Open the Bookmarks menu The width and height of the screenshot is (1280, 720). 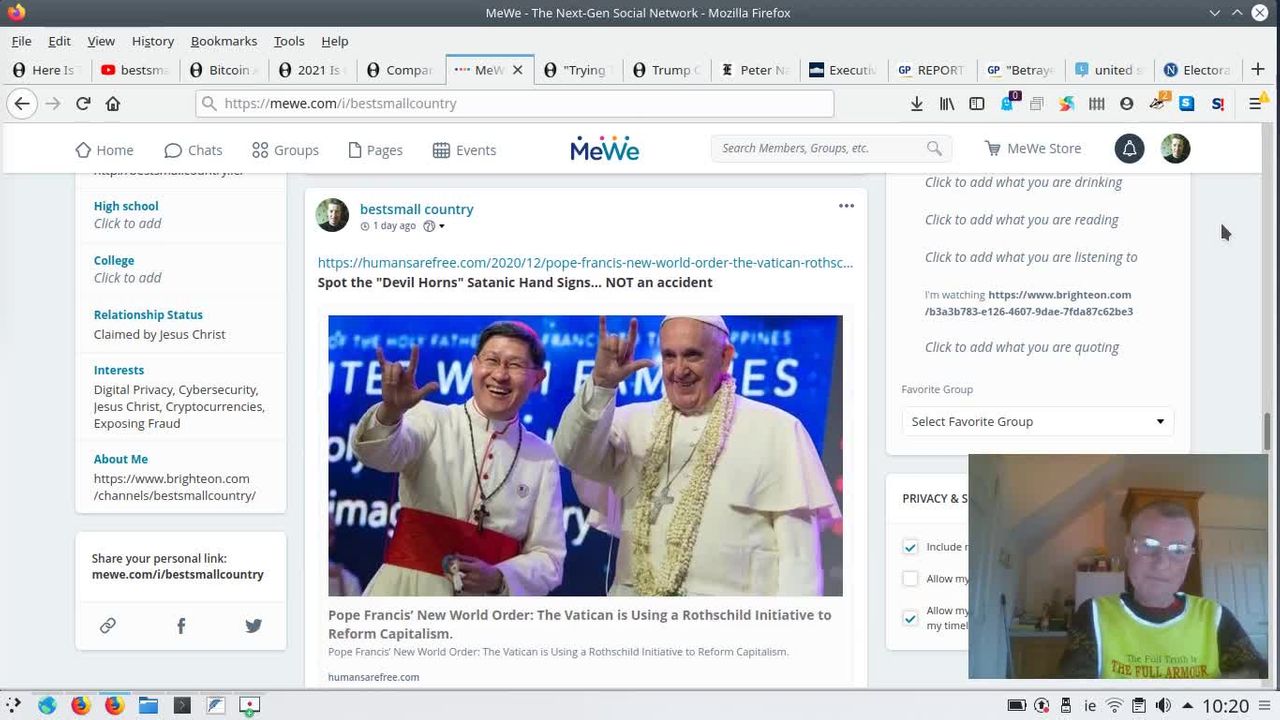click(x=224, y=41)
